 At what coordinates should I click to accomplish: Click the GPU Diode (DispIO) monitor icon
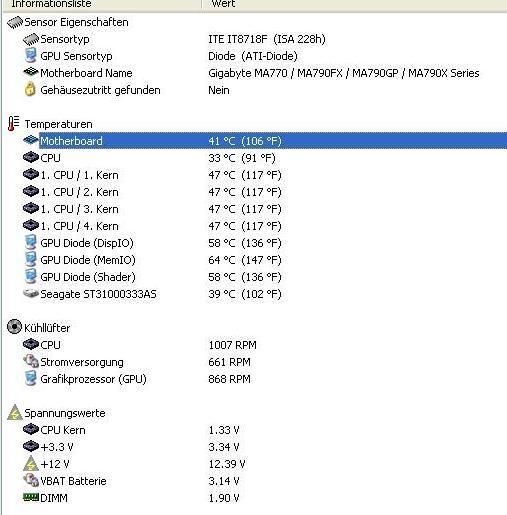(31, 242)
